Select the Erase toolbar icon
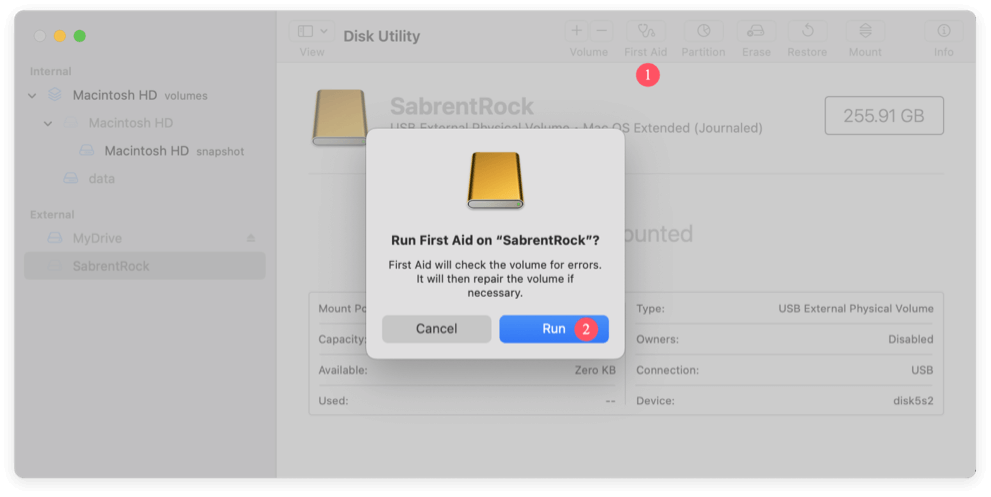Image resolution: width=991 pixels, height=497 pixels. (756, 30)
